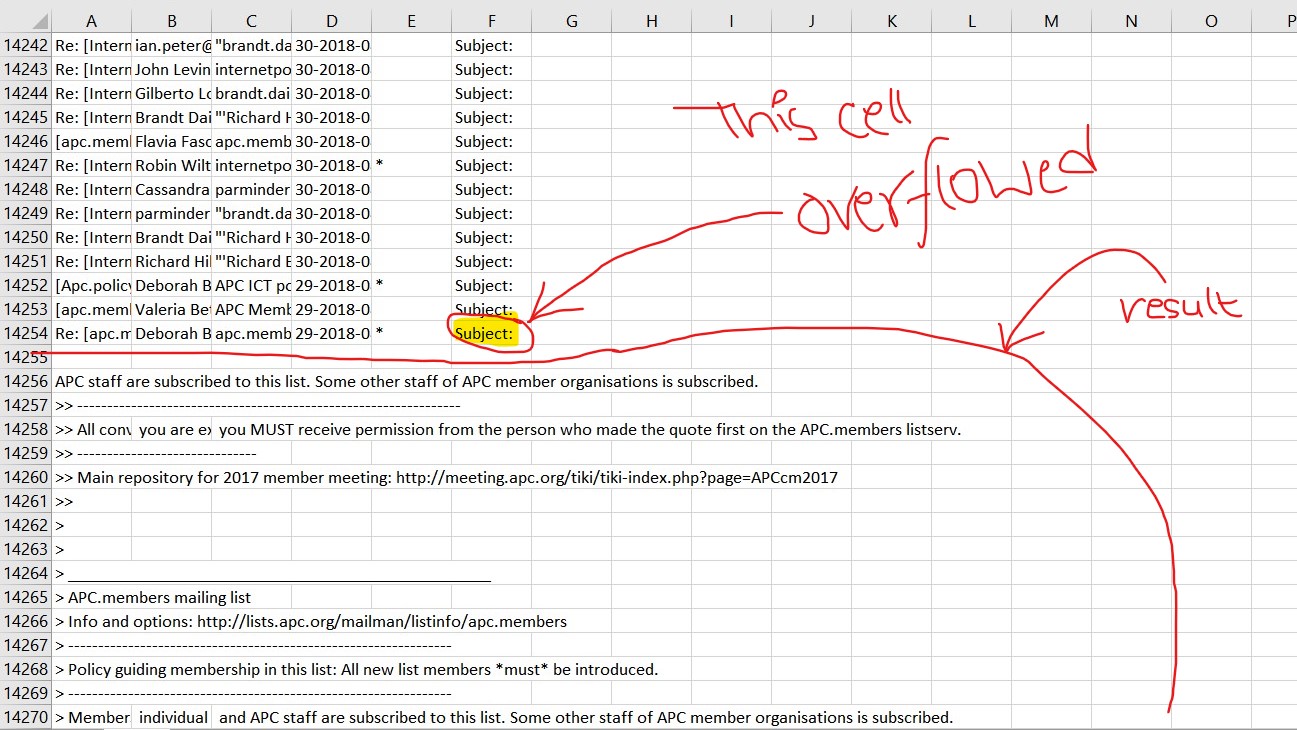Screen dimensions: 1297x730
Task: Click column D header
Action: coord(331,21)
